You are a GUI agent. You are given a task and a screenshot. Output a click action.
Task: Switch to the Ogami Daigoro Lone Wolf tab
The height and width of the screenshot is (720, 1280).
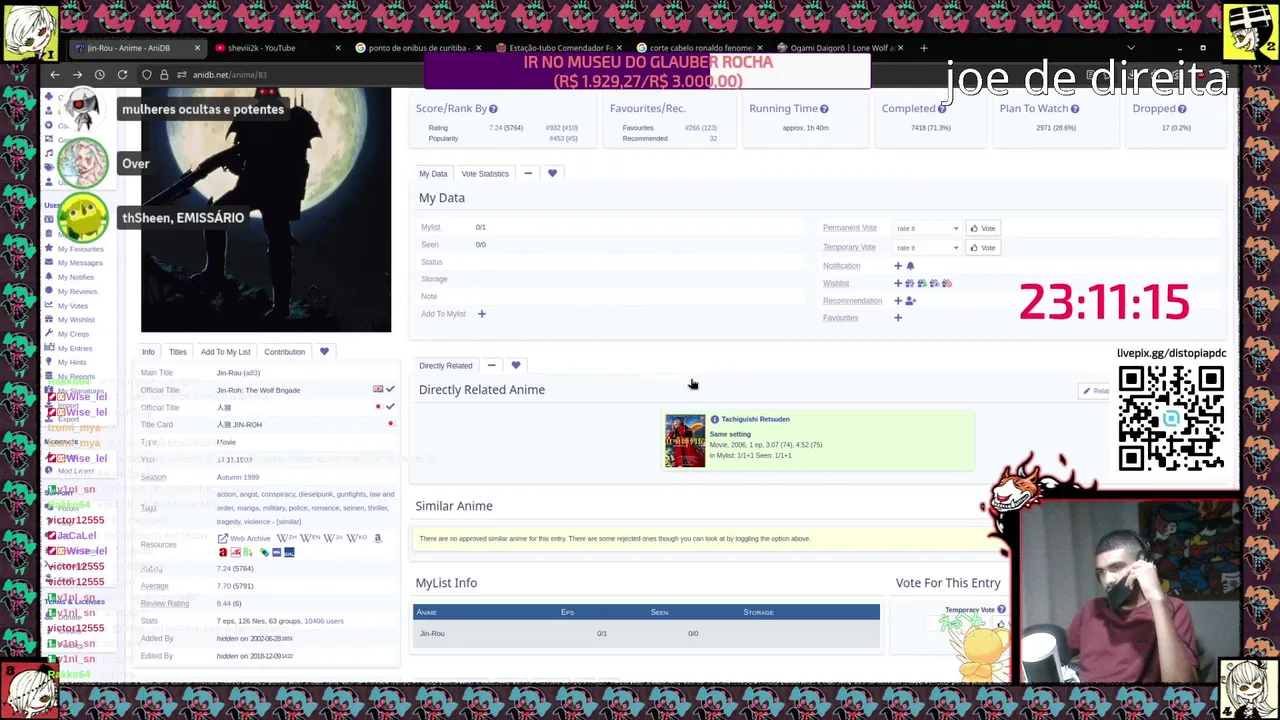[840, 48]
